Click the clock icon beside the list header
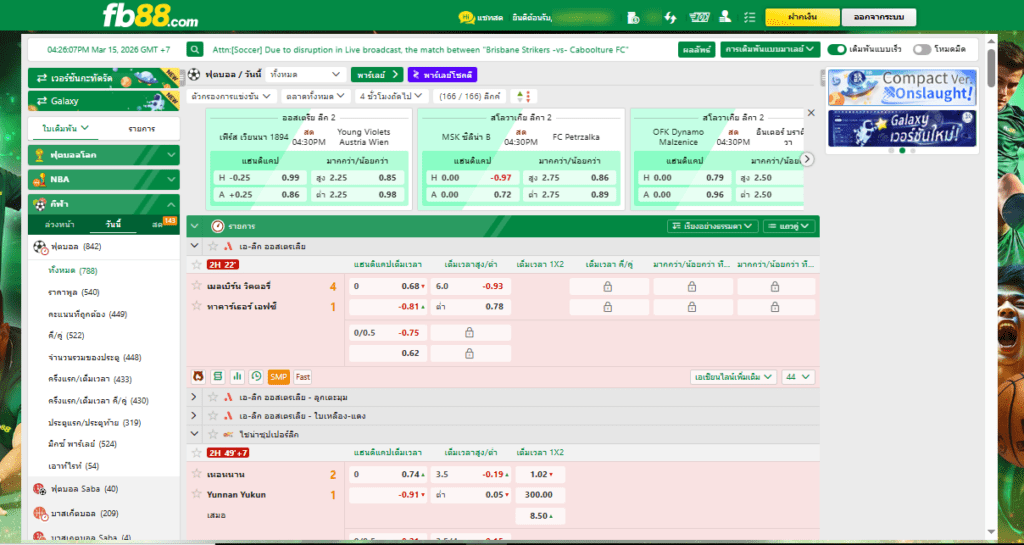 coord(217,226)
